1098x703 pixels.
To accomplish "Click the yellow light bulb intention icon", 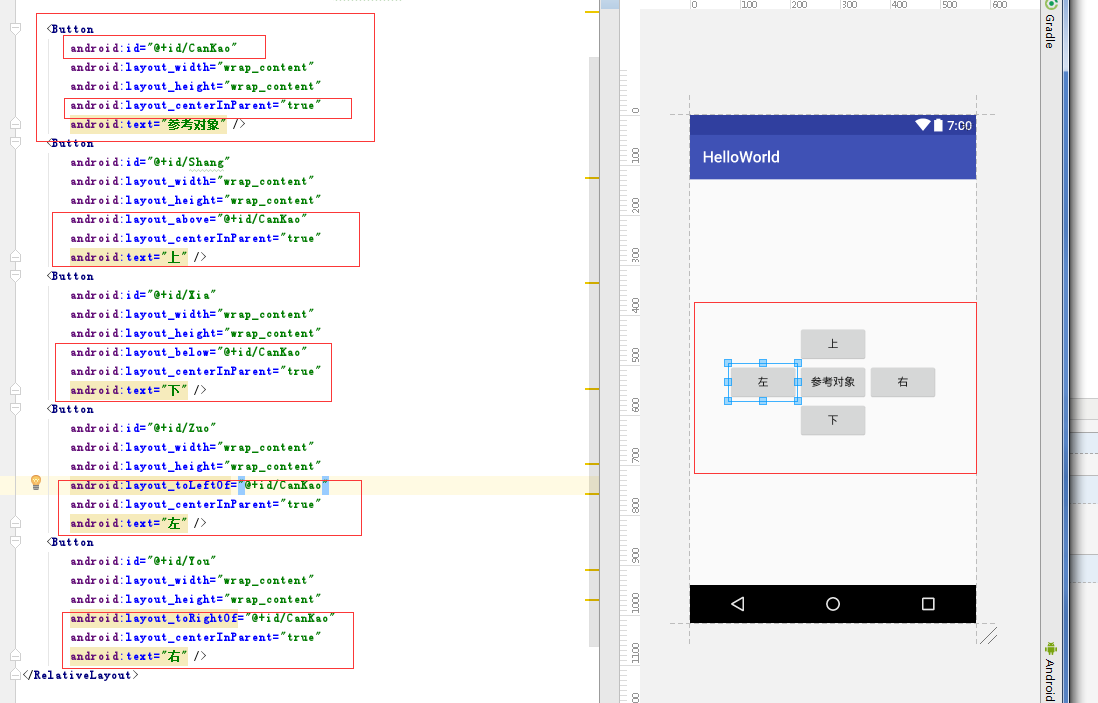I will pyautogui.click(x=36, y=482).
